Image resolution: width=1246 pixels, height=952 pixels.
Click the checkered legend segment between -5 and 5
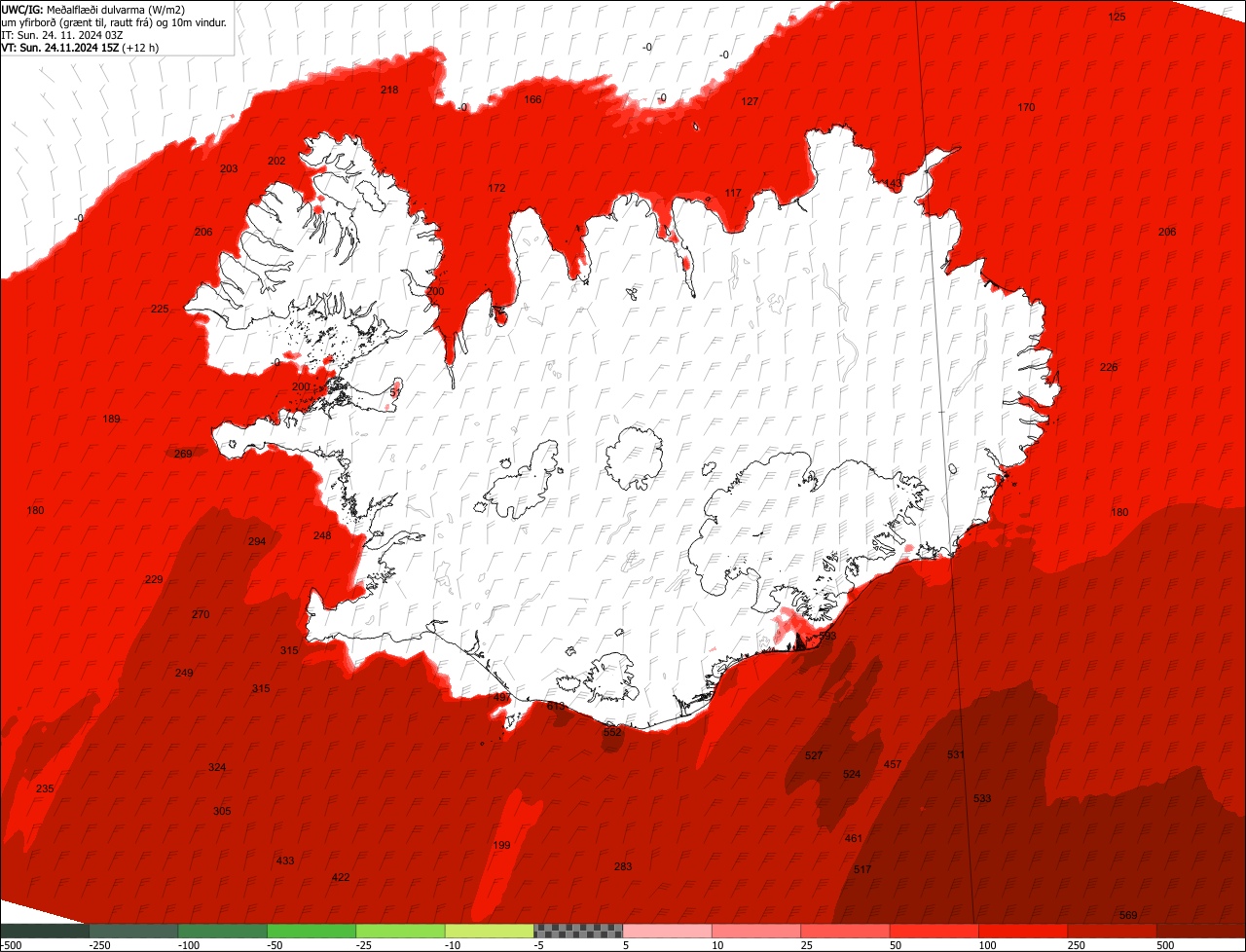pos(578,931)
